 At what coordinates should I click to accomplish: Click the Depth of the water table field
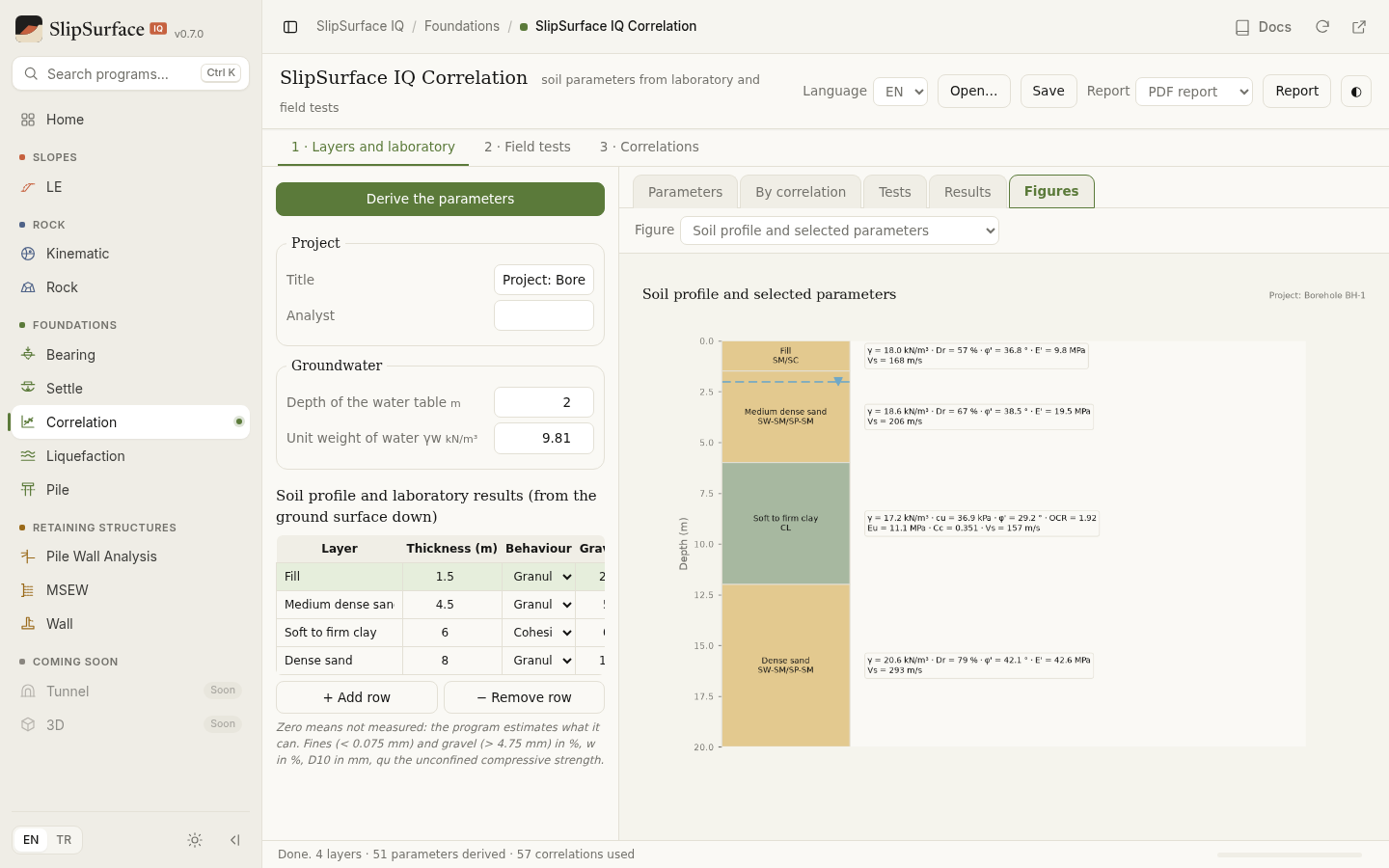(x=544, y=402)
